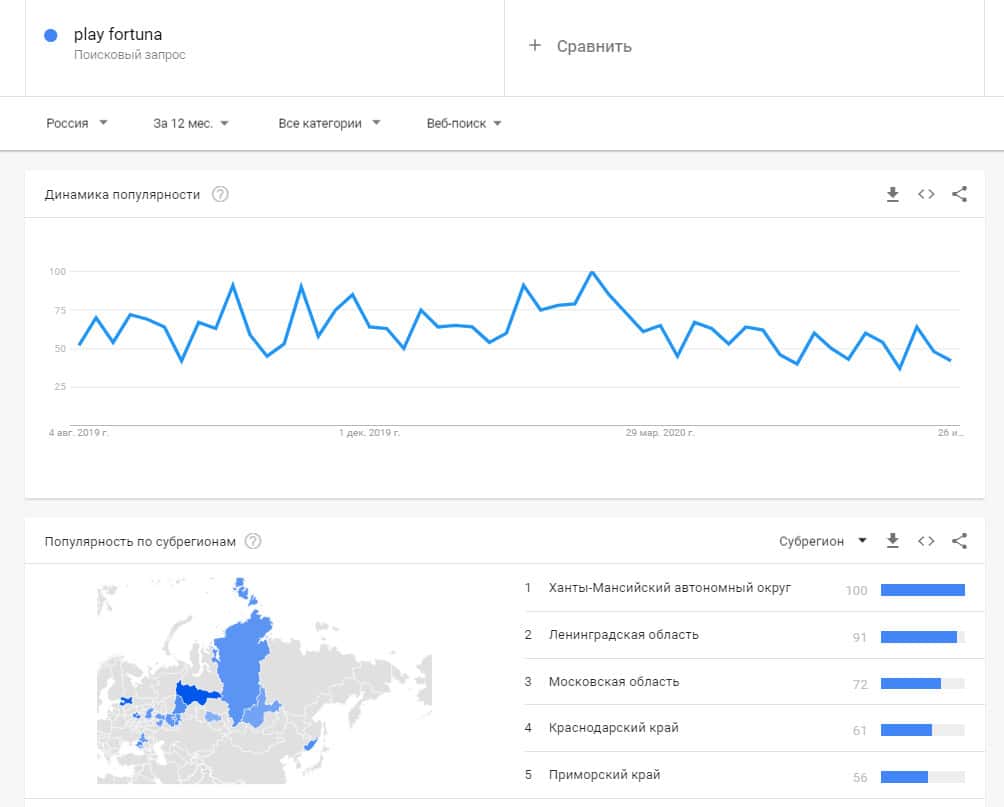This screenshot has height=807, width=1004.
Task: Click the Поисковый запрос subtitle
Action: click(129, 55)
